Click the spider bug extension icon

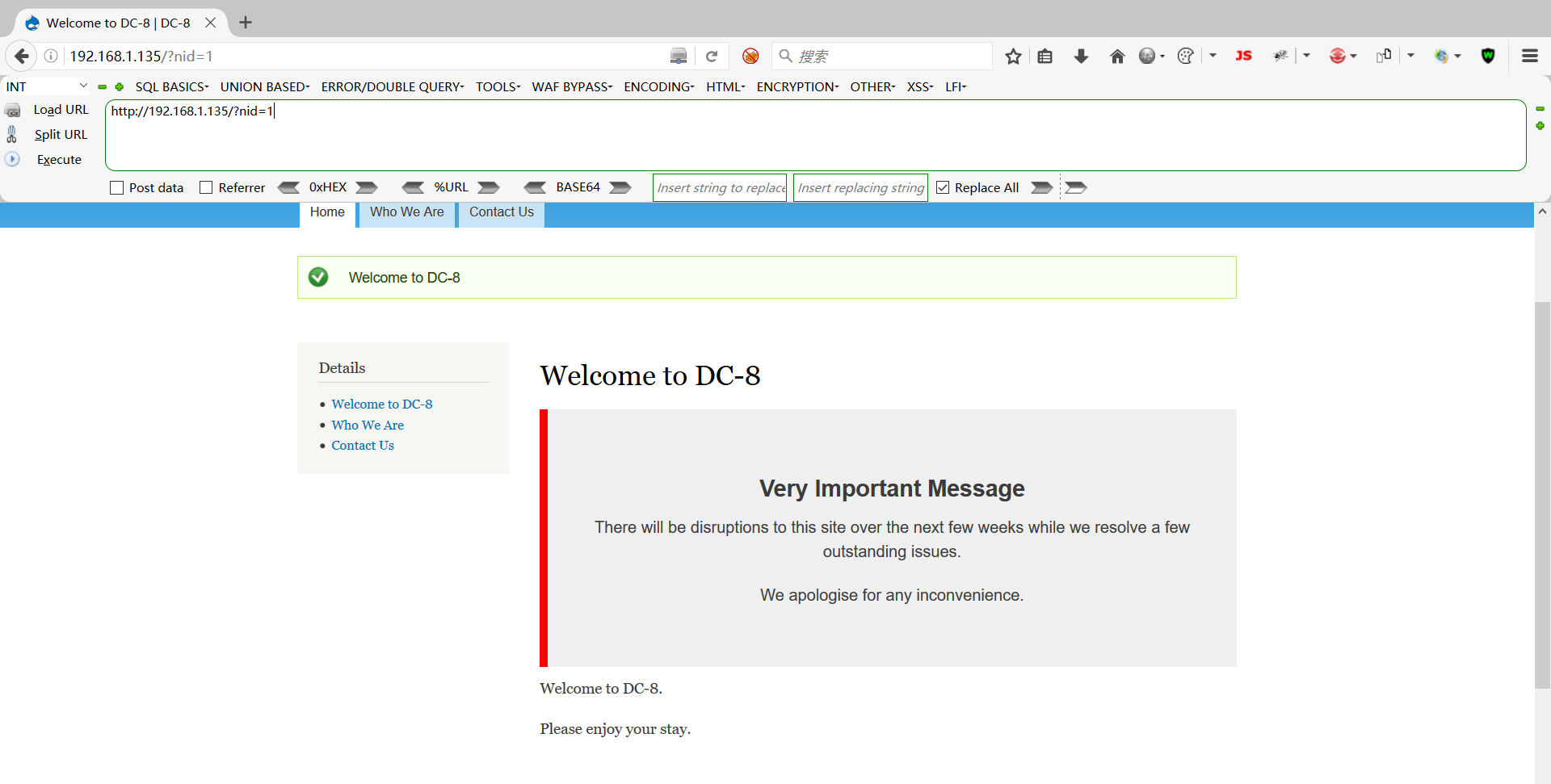[x=1280, y=56]
